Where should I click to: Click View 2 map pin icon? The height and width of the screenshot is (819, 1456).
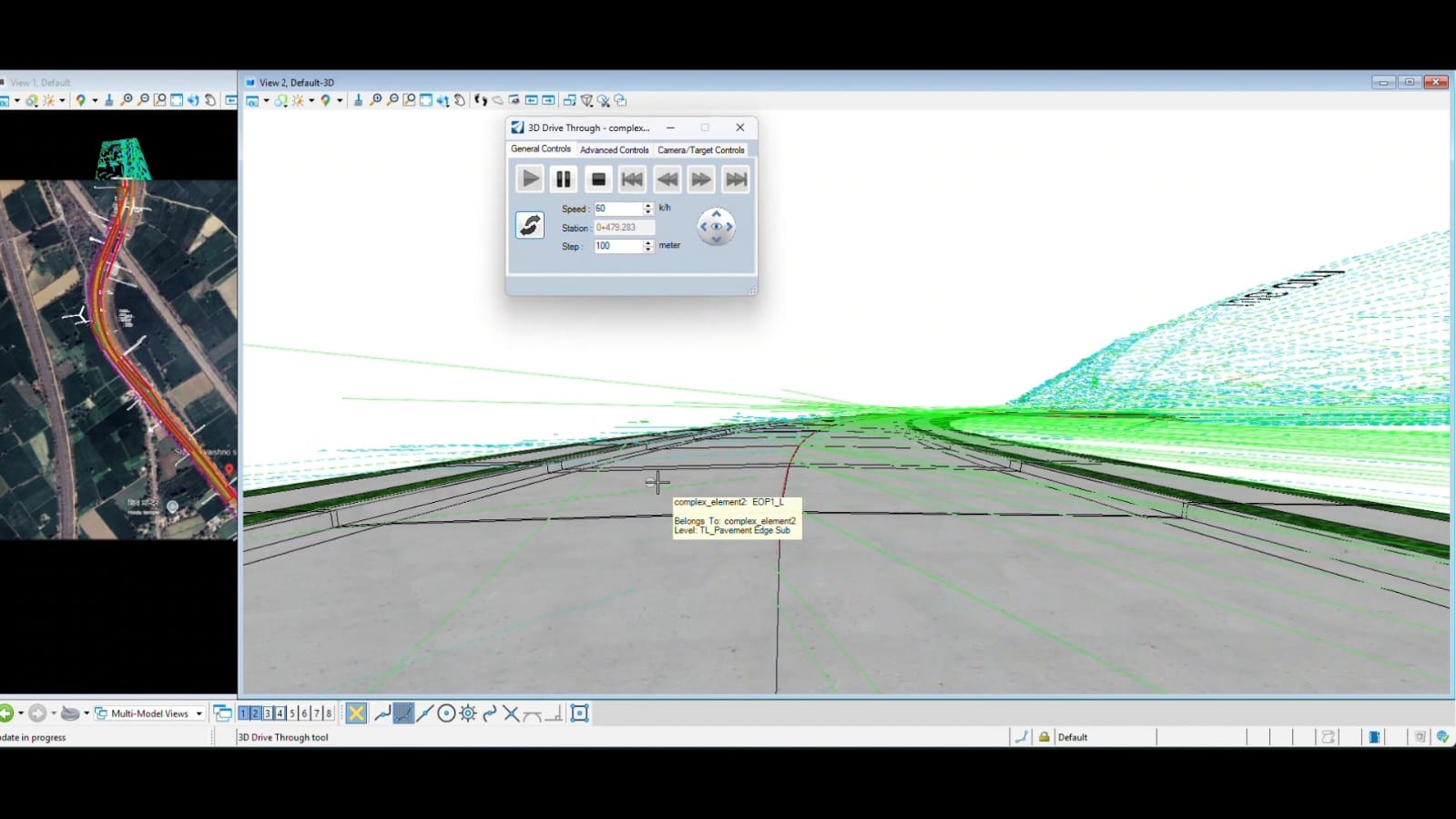325,100
